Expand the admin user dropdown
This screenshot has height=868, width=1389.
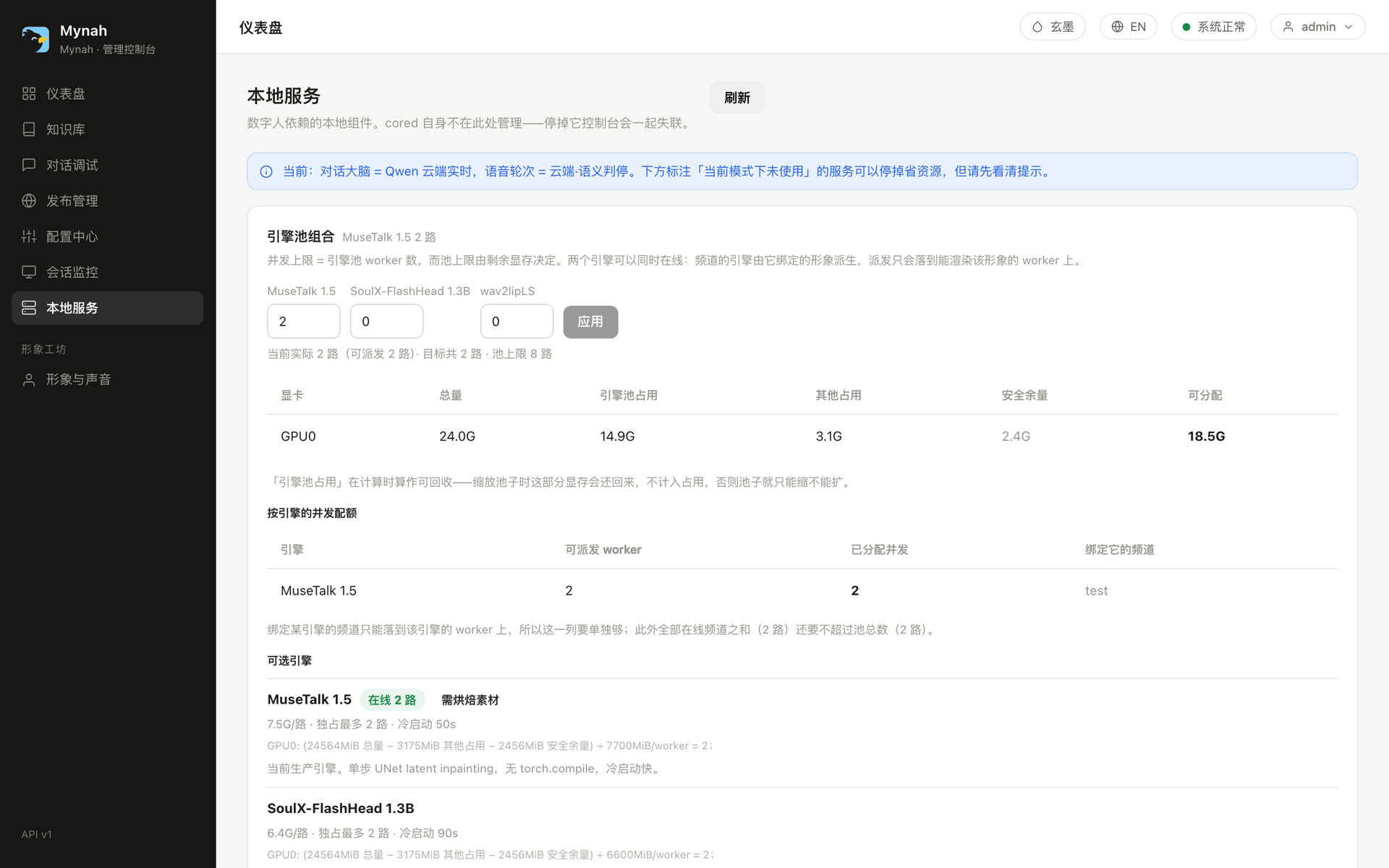point(1317,27)
